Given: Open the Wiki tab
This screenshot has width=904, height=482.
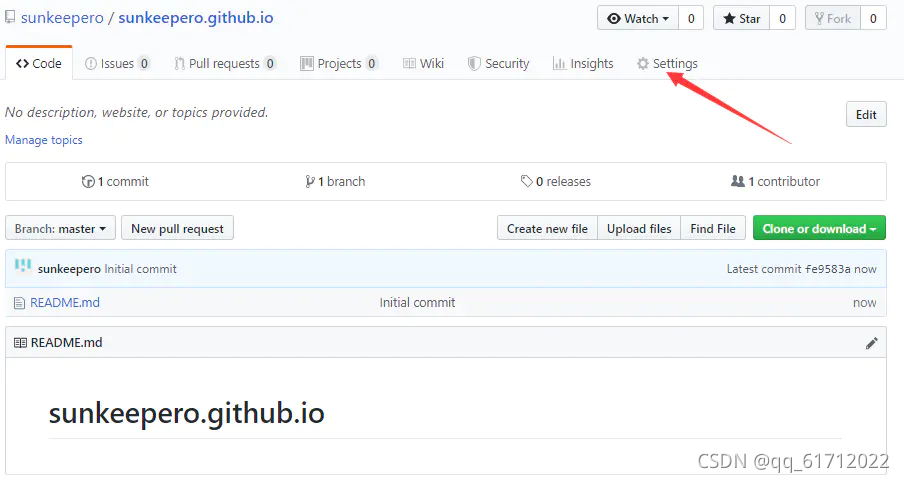Looking at the screenshot, I should tap(424, 63).
